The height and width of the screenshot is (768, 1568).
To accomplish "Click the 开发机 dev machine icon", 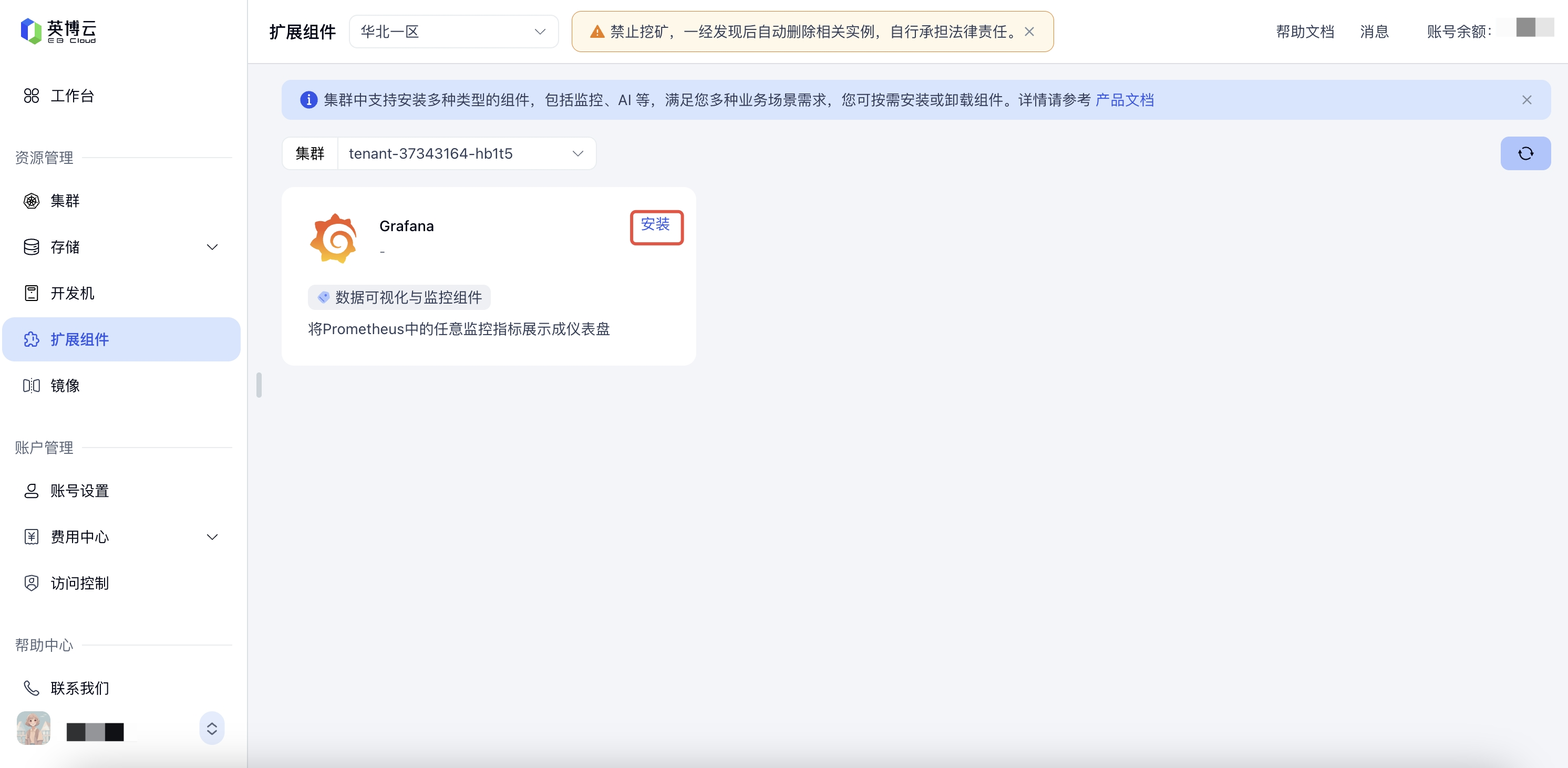I will coord(31,293).
